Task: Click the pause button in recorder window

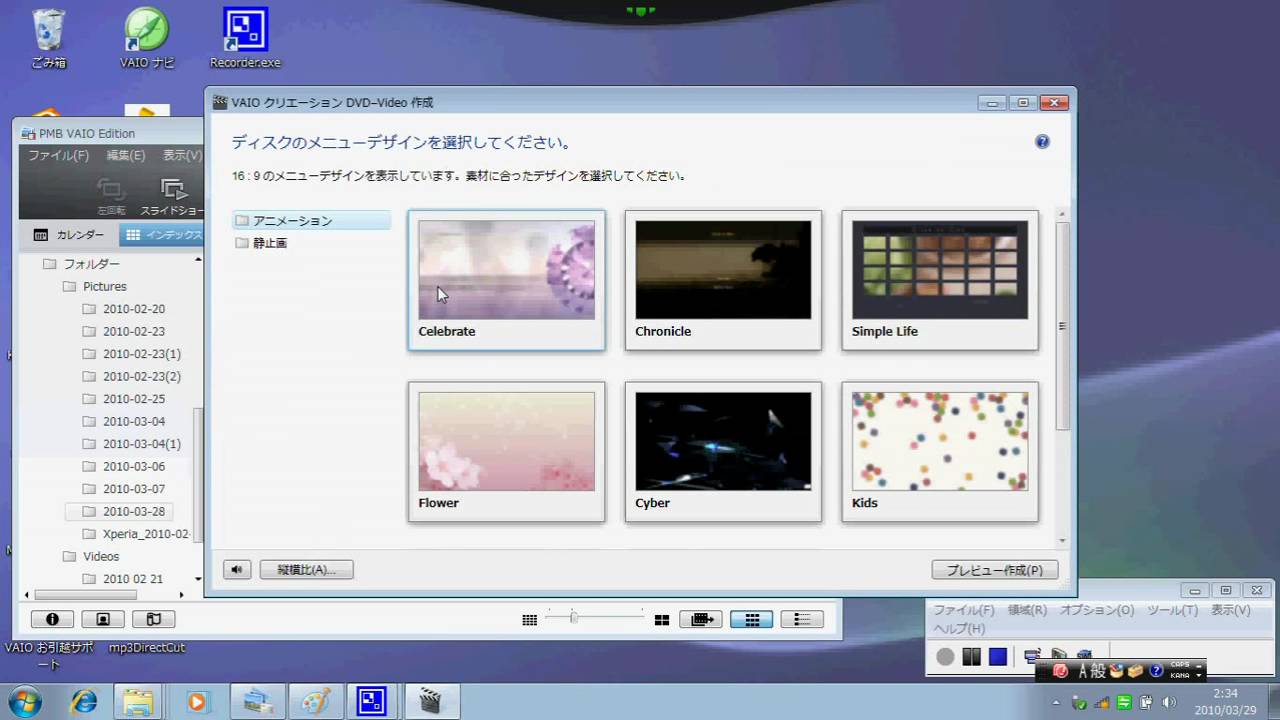Action: 971,657
